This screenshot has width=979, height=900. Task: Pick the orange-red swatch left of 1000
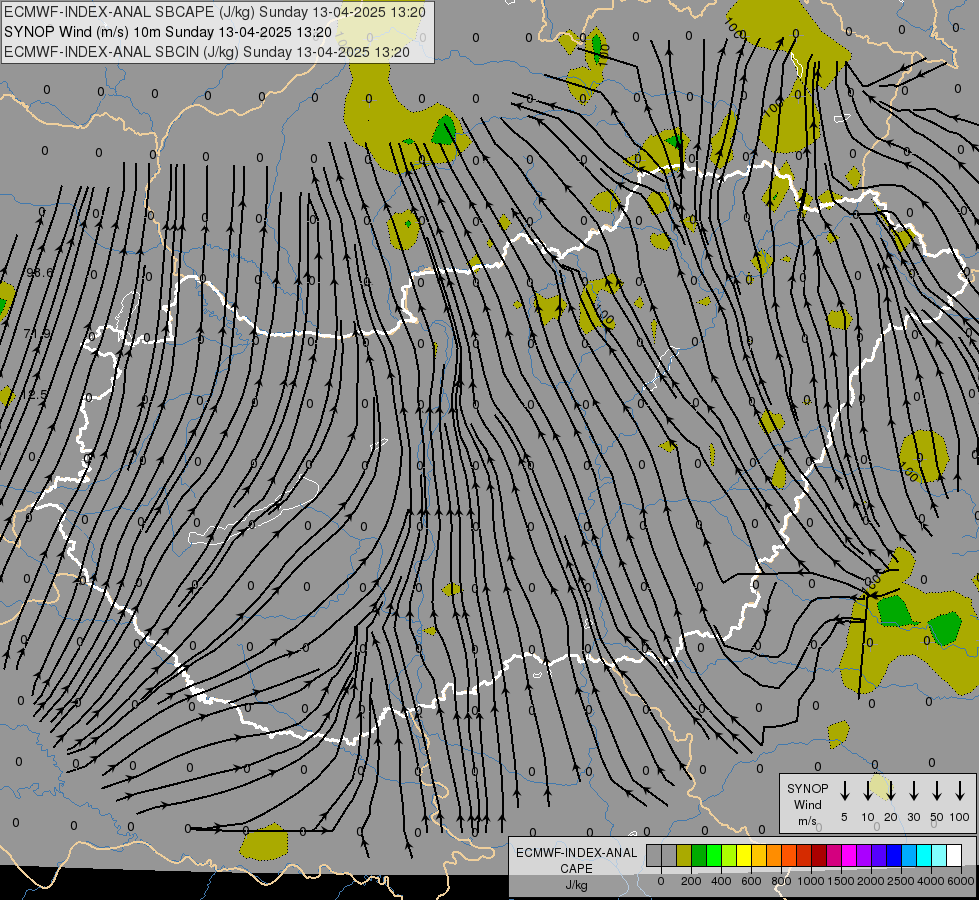click(x=804, y=855)
